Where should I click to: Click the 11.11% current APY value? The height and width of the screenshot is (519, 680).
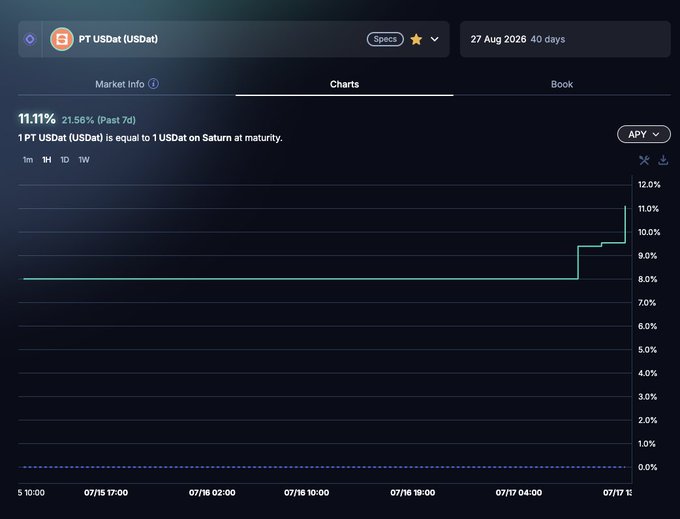[37, 118]
